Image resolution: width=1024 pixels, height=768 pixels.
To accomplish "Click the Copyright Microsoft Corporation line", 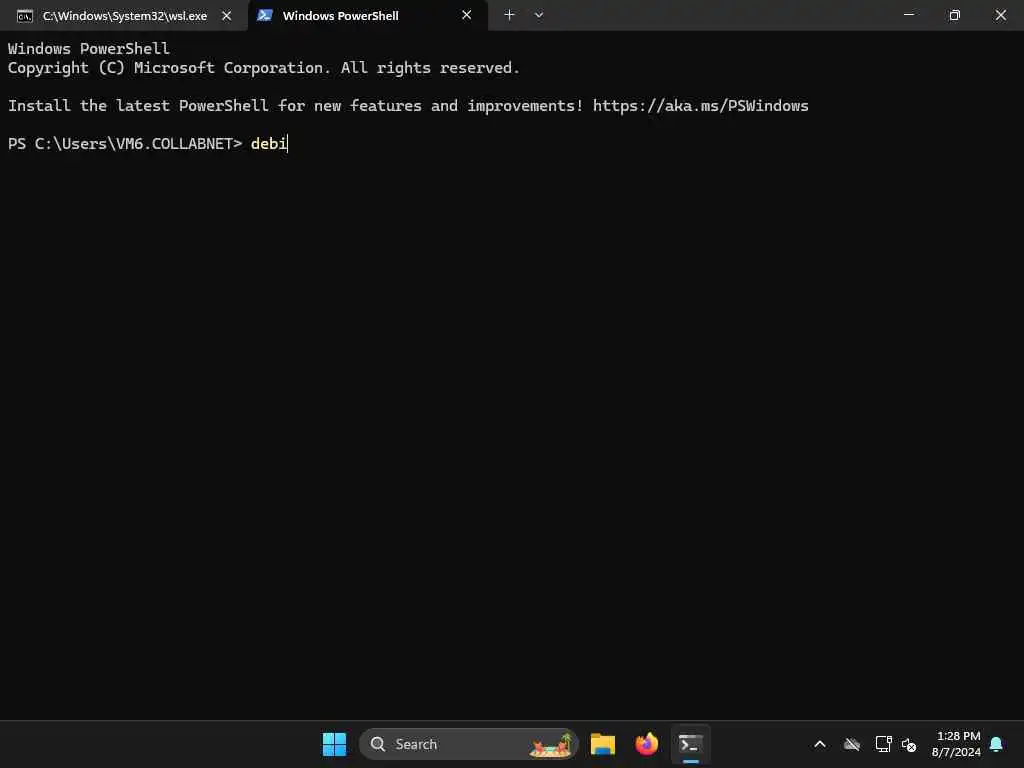I will click(264, 68).
